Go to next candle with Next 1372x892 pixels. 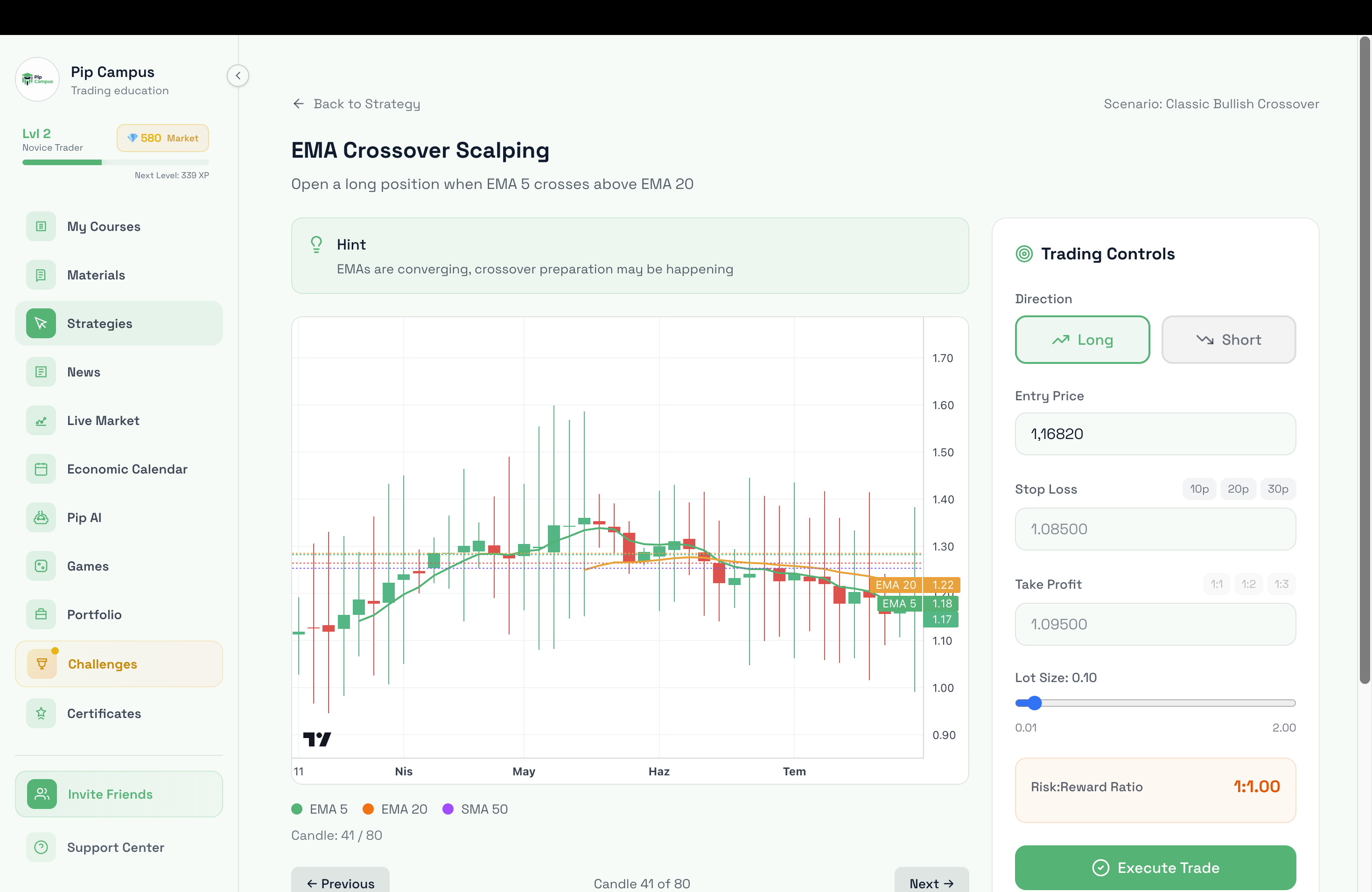pos(931,883)
